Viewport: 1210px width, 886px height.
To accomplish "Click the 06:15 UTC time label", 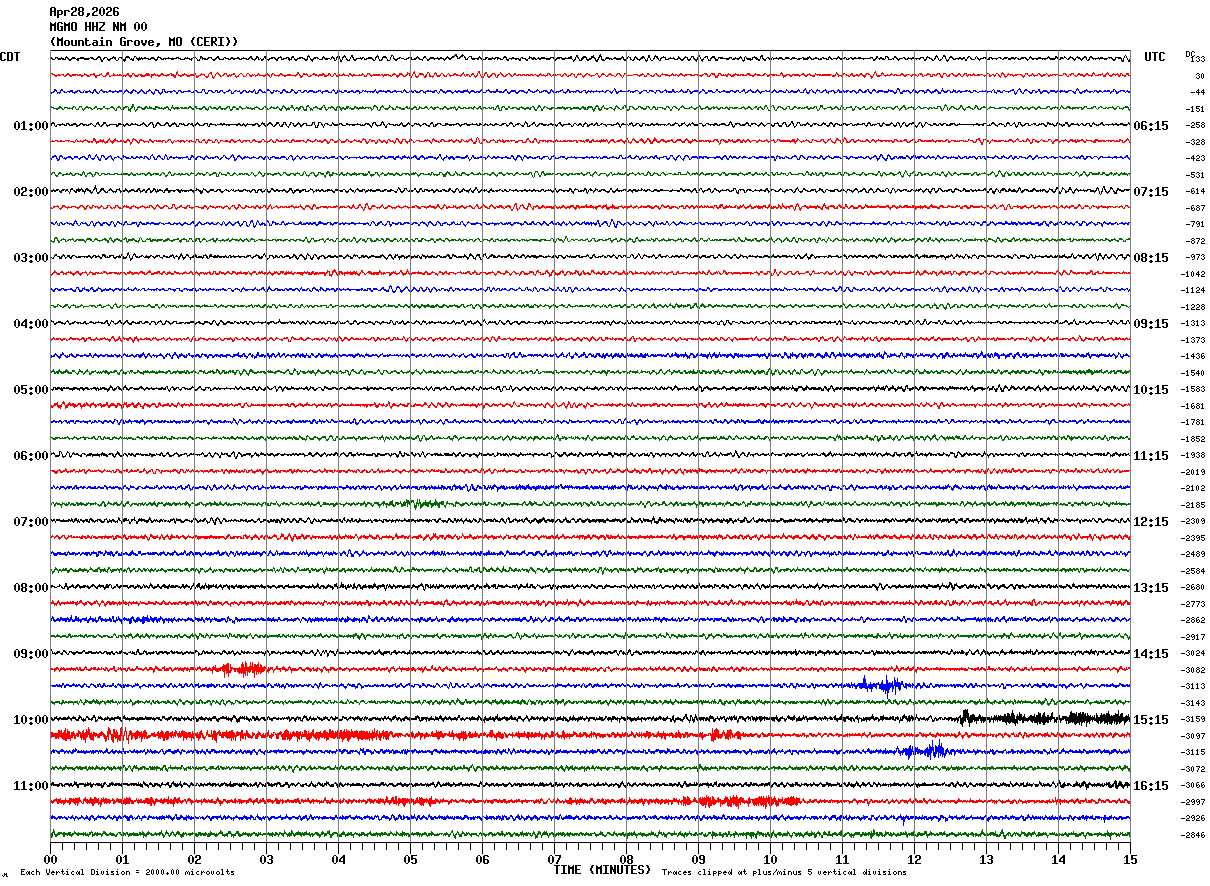I will pos(1151,126).
